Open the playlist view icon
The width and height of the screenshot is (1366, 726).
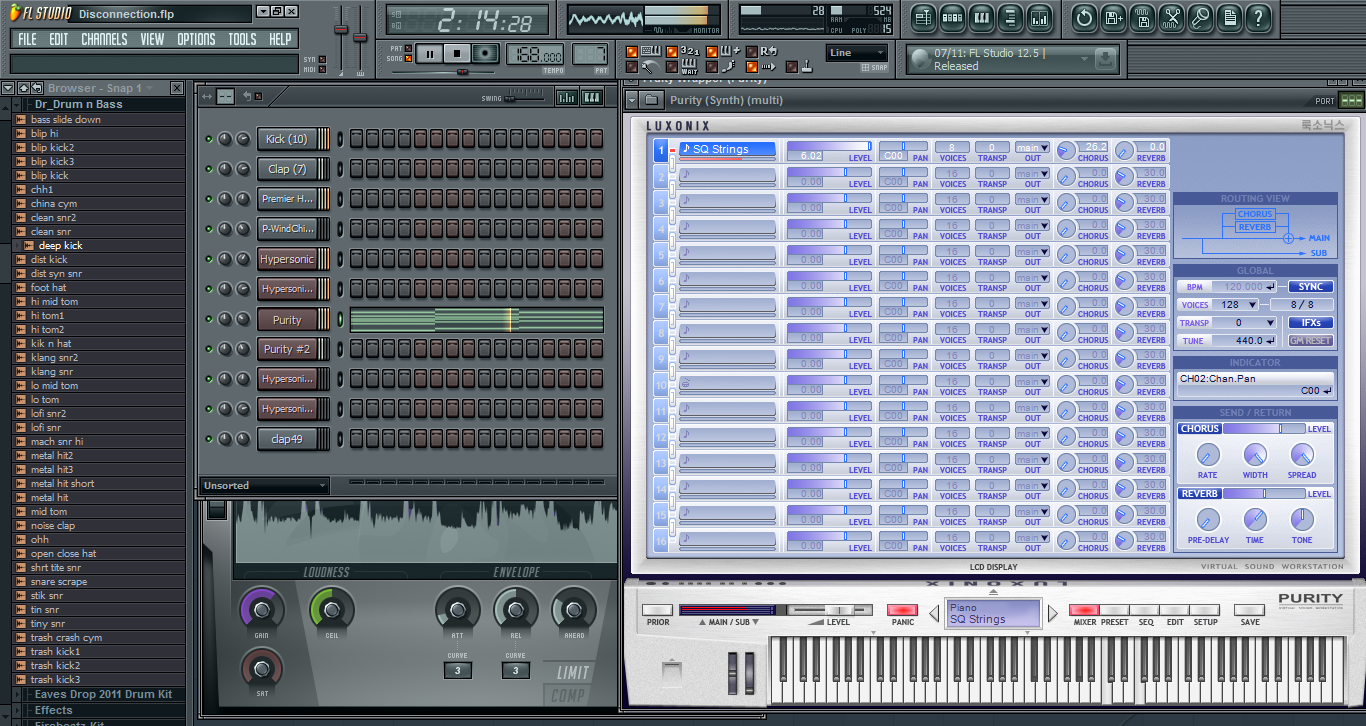(x=923, y=18)
